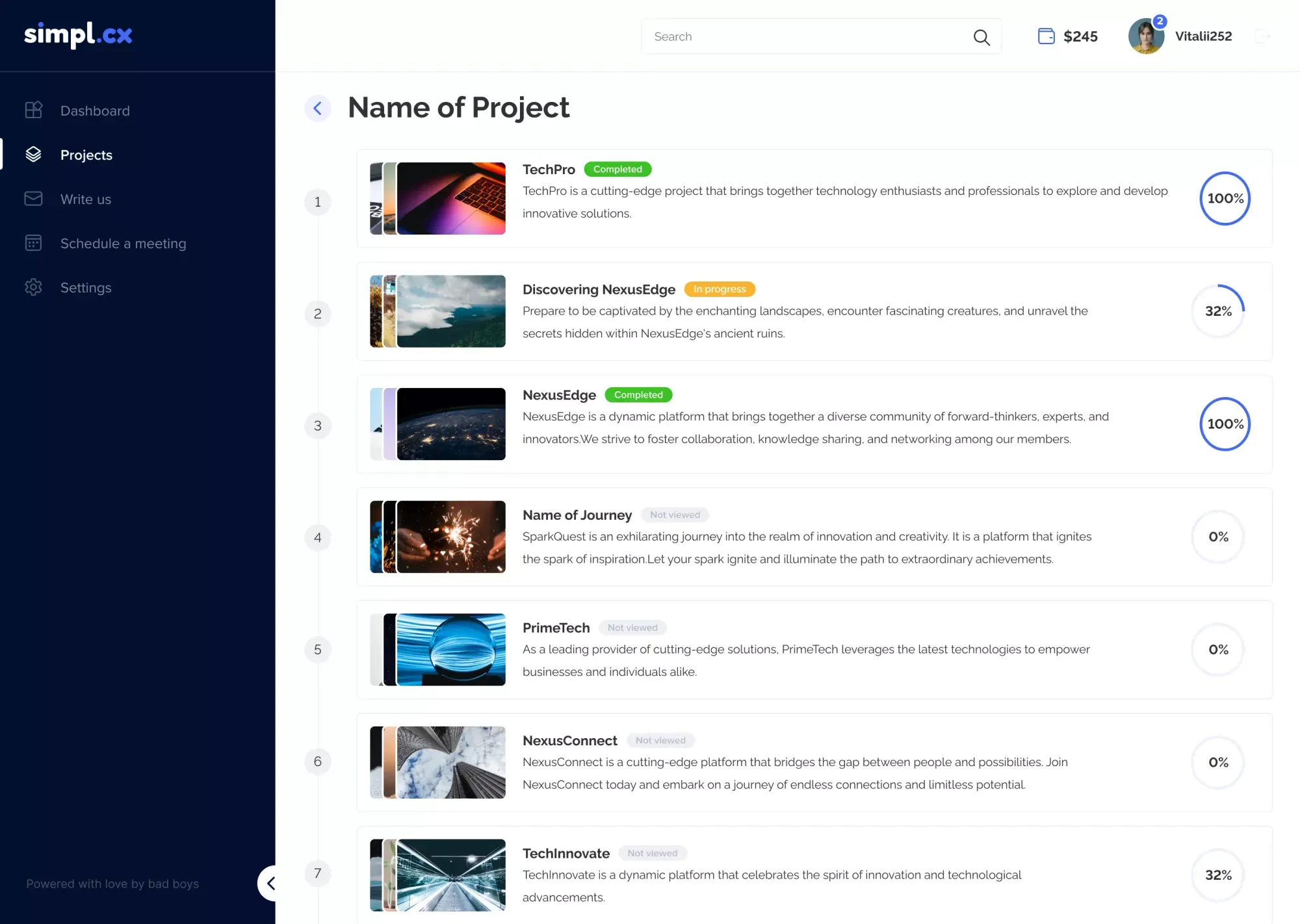Click the Settings gear icon
1300x924 pixels.
(33, 287)
